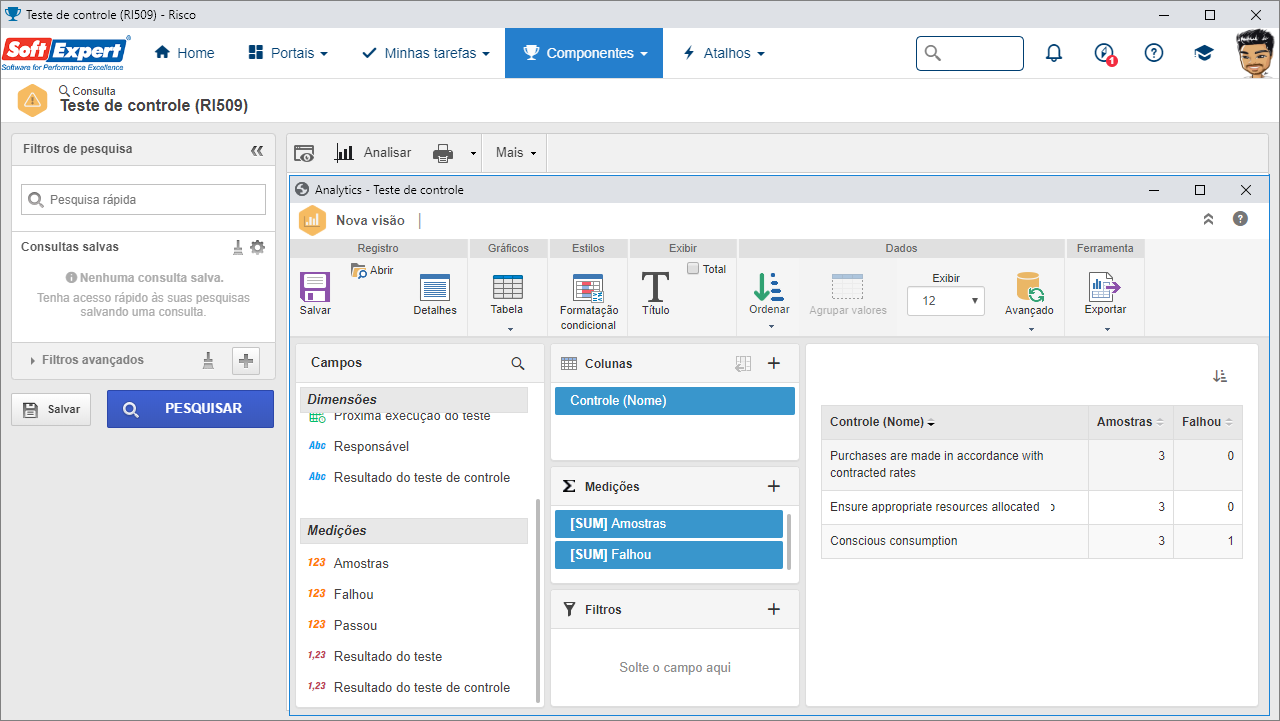The width and height of the screenshot is (1280, 721).
Task: Click into the Pesquisa rápida field
Action: [143, 199]
